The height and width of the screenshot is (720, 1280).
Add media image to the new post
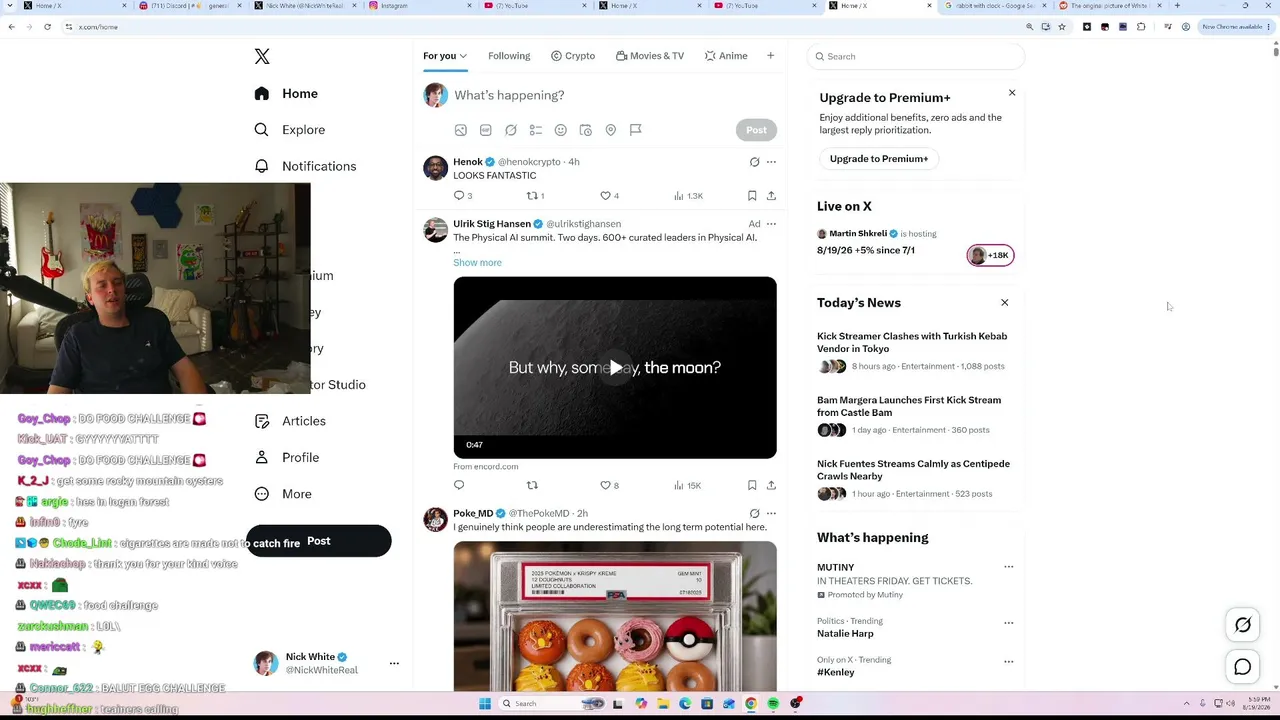460,130
